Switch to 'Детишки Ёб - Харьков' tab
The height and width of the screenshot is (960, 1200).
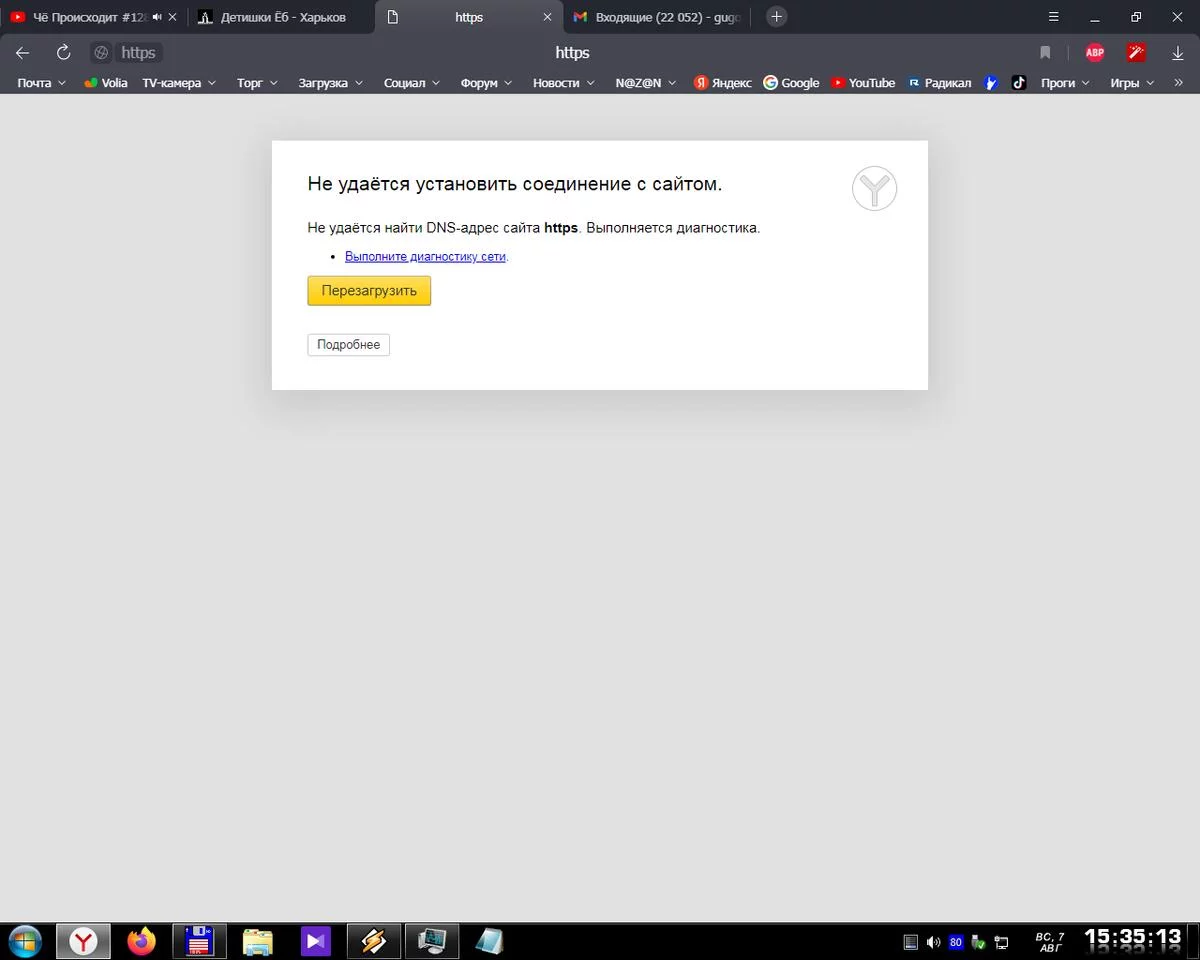pos(283,17)
